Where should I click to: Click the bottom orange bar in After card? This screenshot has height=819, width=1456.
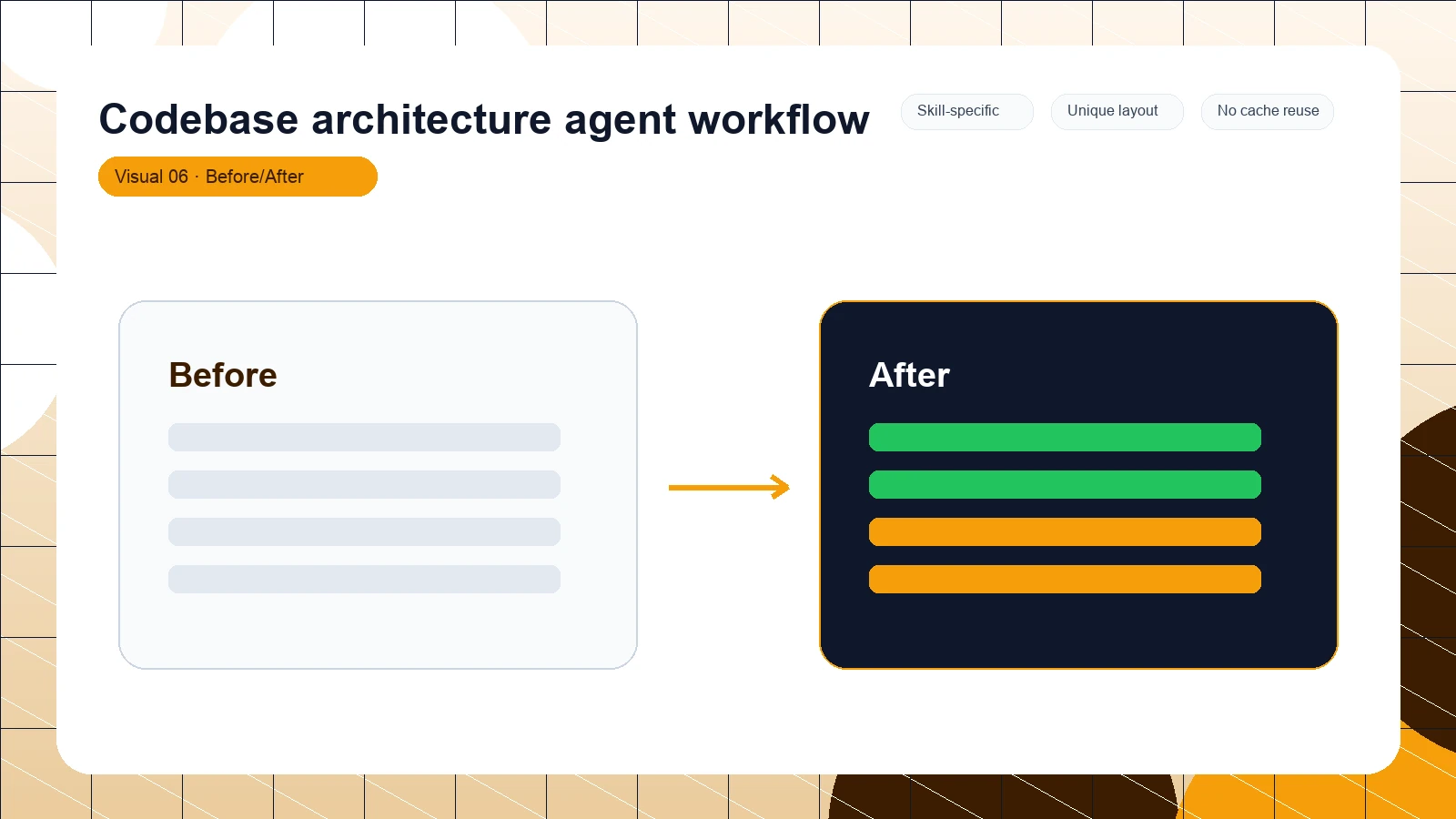1065,579
